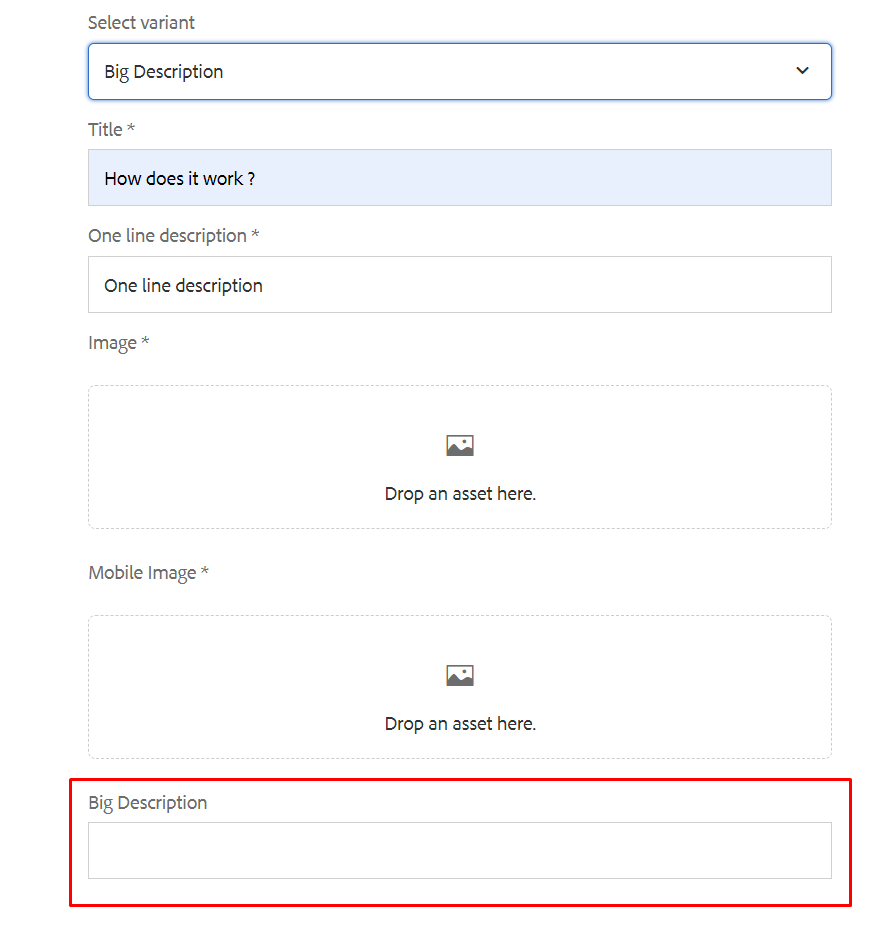Expand the variant list showing Big Description
Image resolution: width=886 pixels, height=927 pixels.
tap(459, 71)
